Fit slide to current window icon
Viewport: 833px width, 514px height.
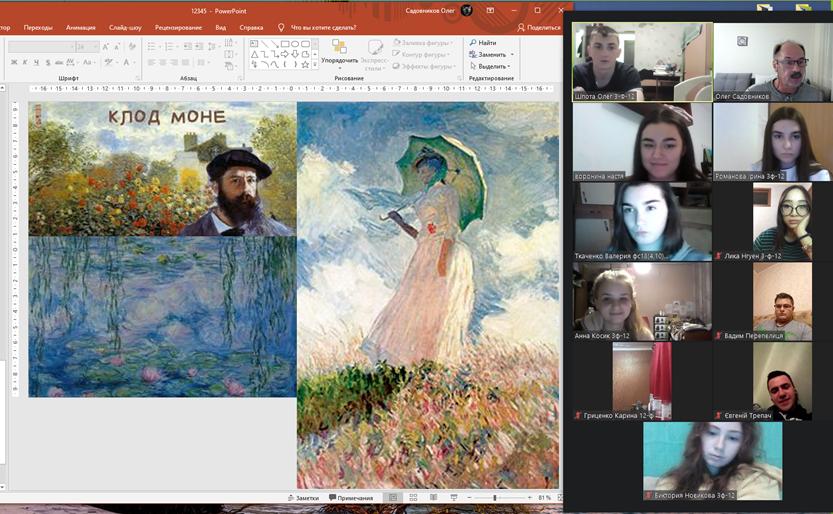pyautogui.click(x=560, y=498)
